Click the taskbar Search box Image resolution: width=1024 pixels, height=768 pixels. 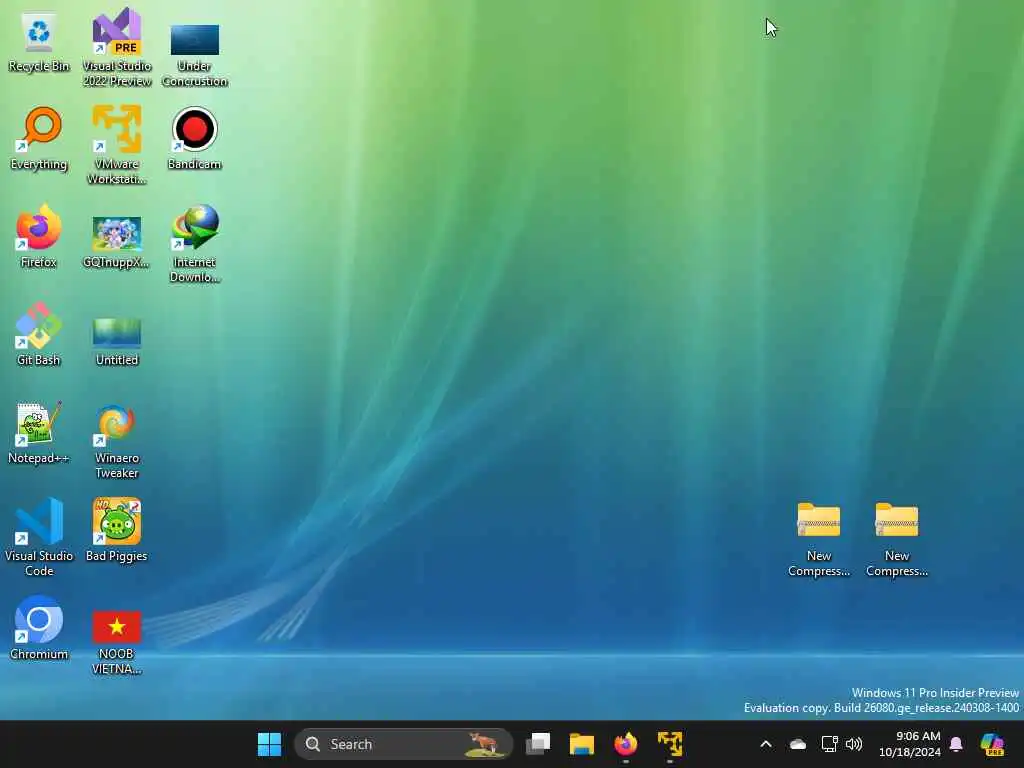(x=404, y=744)
